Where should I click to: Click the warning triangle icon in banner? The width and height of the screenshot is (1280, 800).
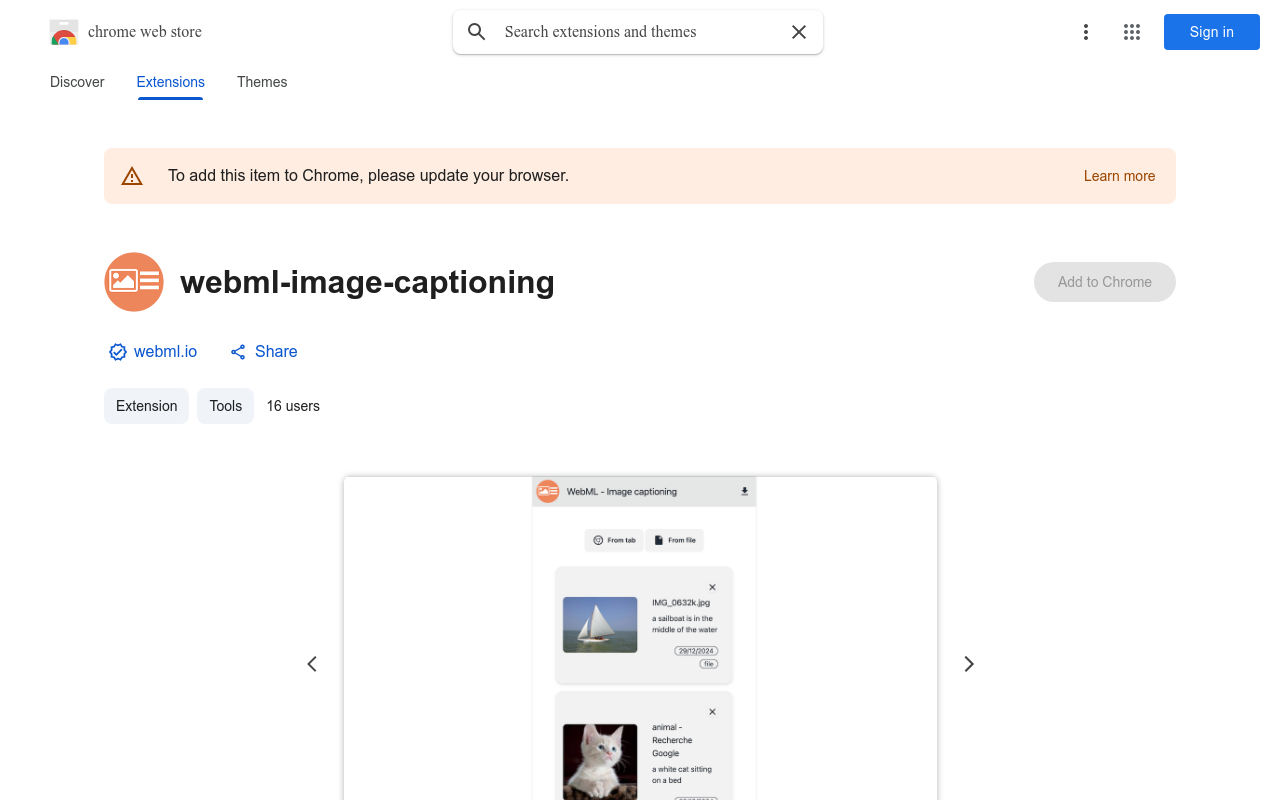[x=132, y=176]
